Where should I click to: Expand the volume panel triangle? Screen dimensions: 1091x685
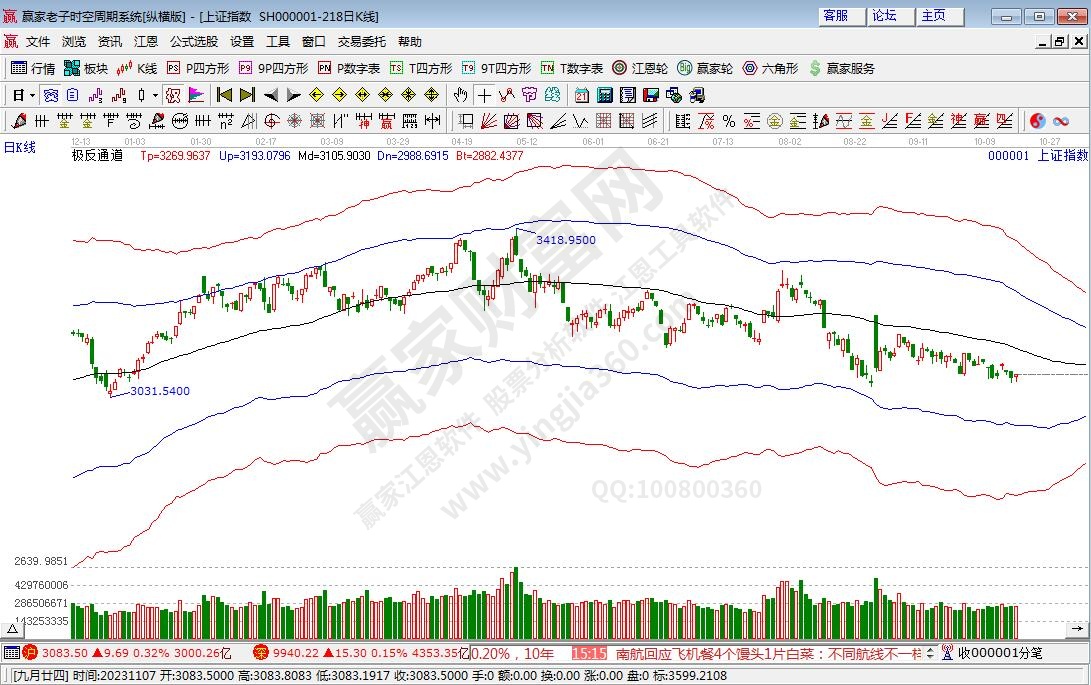tap(14, 626)
